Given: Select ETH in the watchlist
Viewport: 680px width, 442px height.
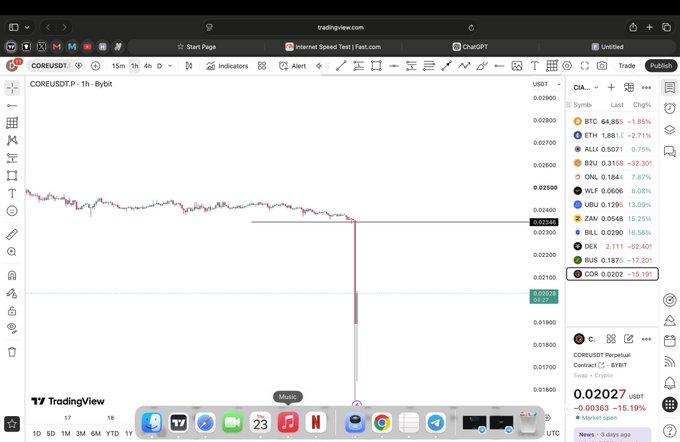Looking at the screenshot, I should click(612, 135).
